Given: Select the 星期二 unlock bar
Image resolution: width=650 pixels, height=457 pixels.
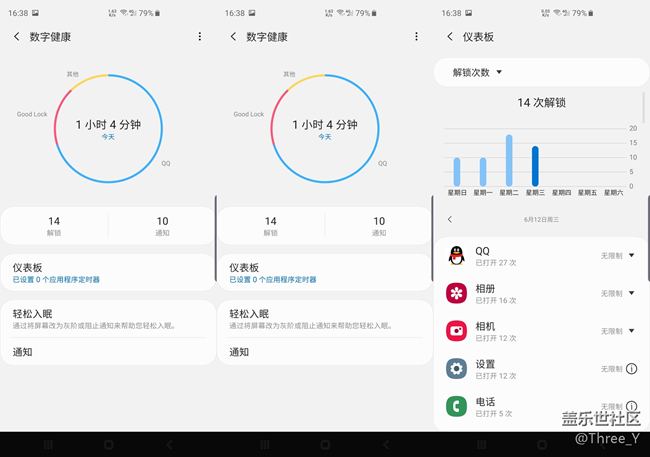Looking at the screenshot, I should coord(509,160).
